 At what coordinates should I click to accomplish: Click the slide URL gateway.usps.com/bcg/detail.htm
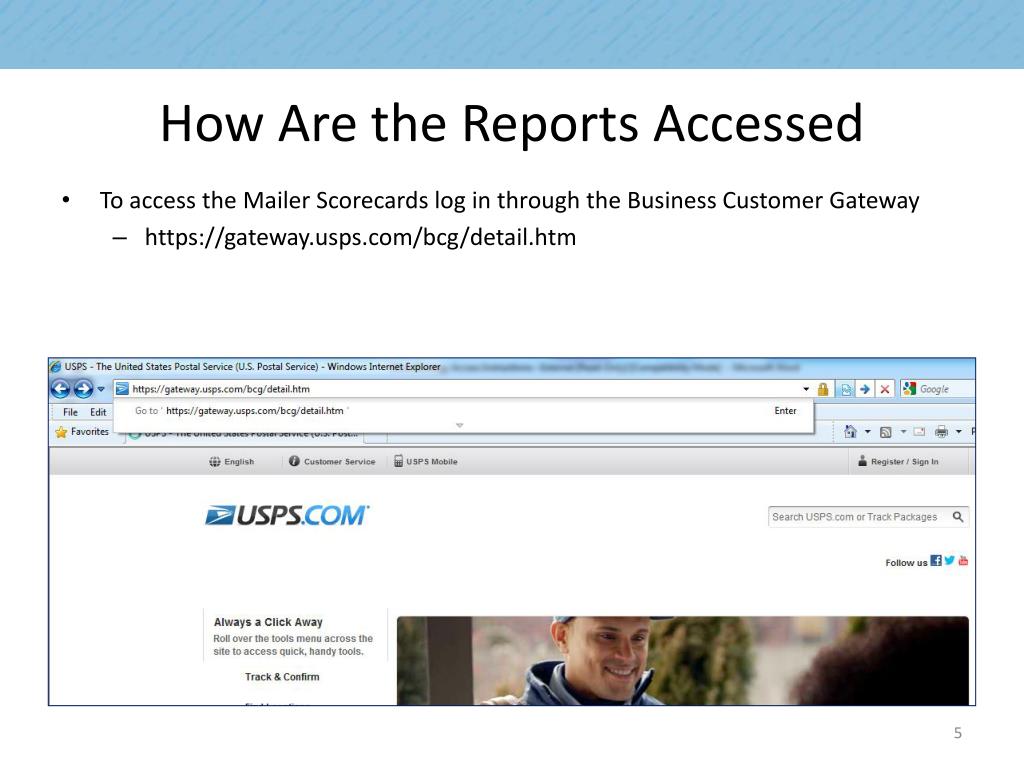(x=360, y=237)
